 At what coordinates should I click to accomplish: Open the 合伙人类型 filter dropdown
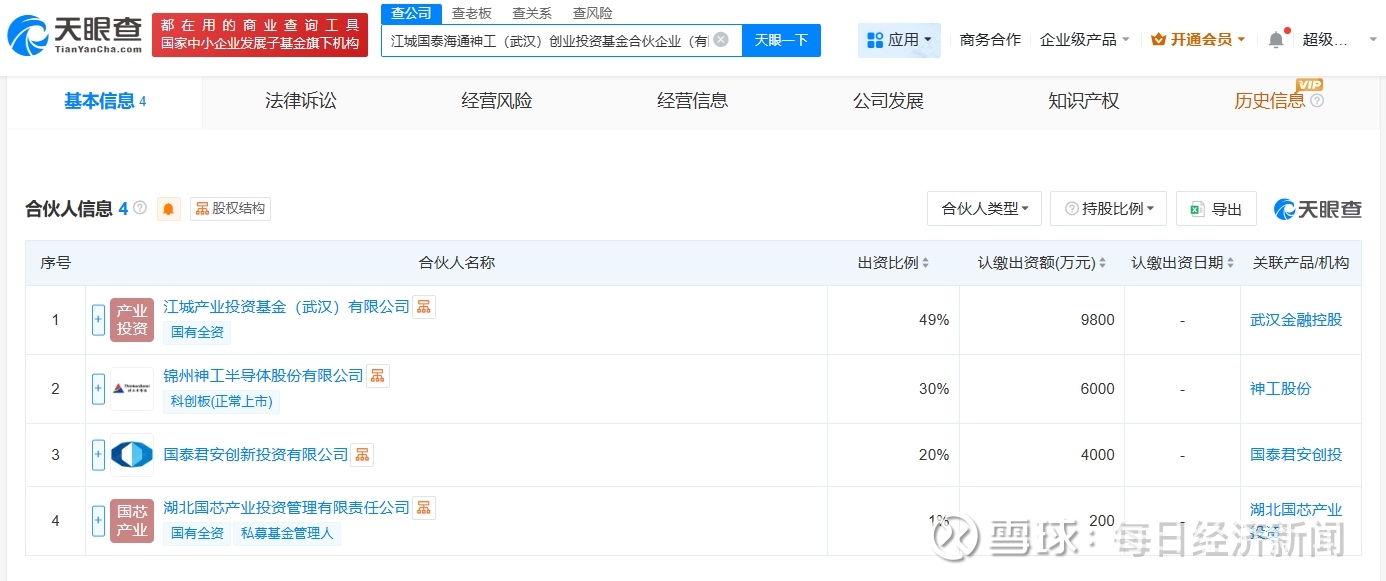pos(984,209)
